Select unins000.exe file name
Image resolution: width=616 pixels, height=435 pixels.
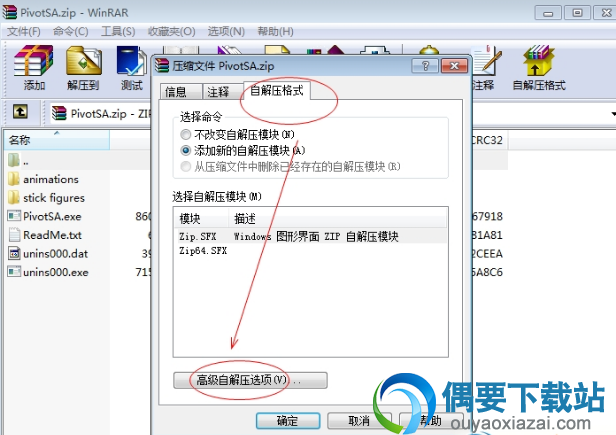tap(55, 272)
